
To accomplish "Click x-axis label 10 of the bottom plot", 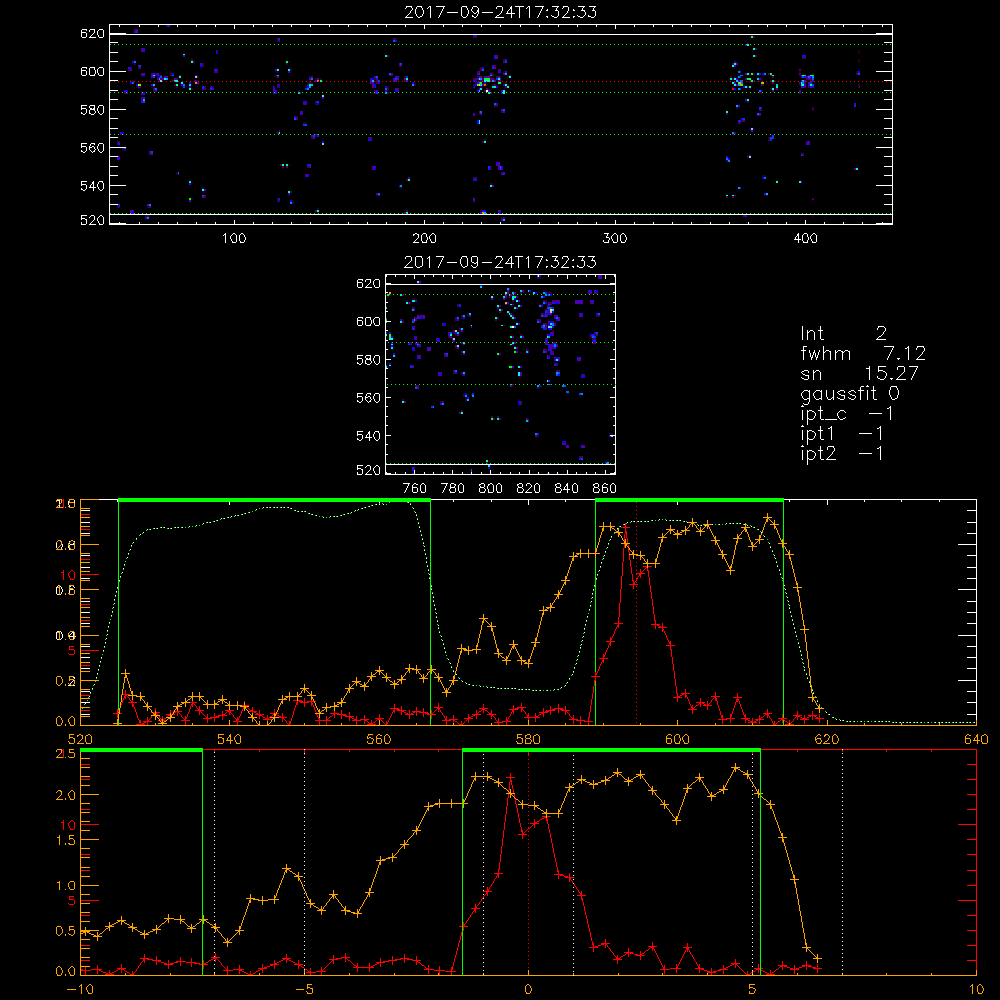I will pos(976,990).
